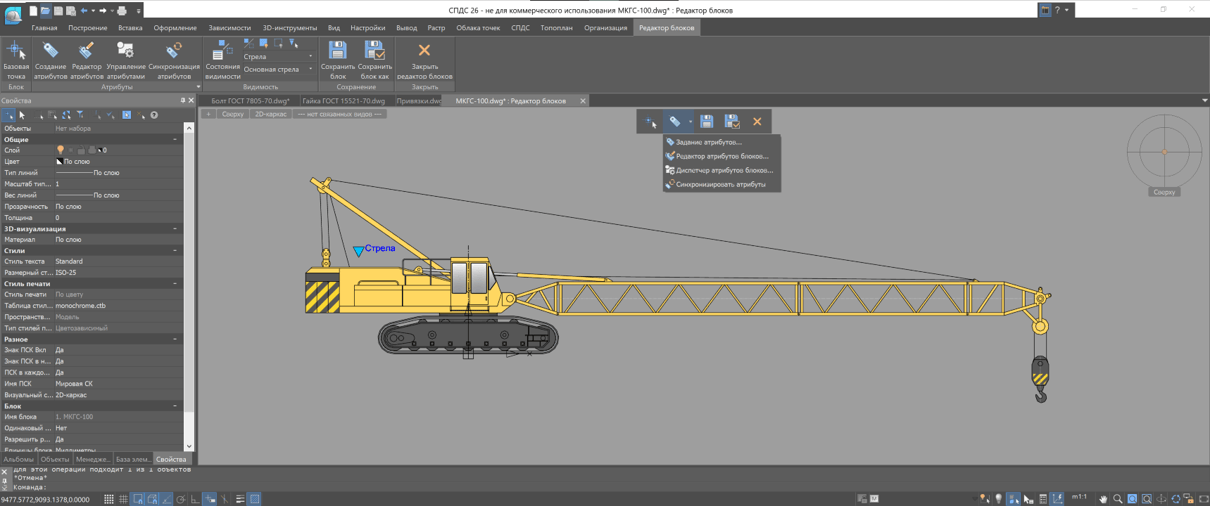Click the print icon in quick access toolbar
1210x506 pixels.
(122, 11)
